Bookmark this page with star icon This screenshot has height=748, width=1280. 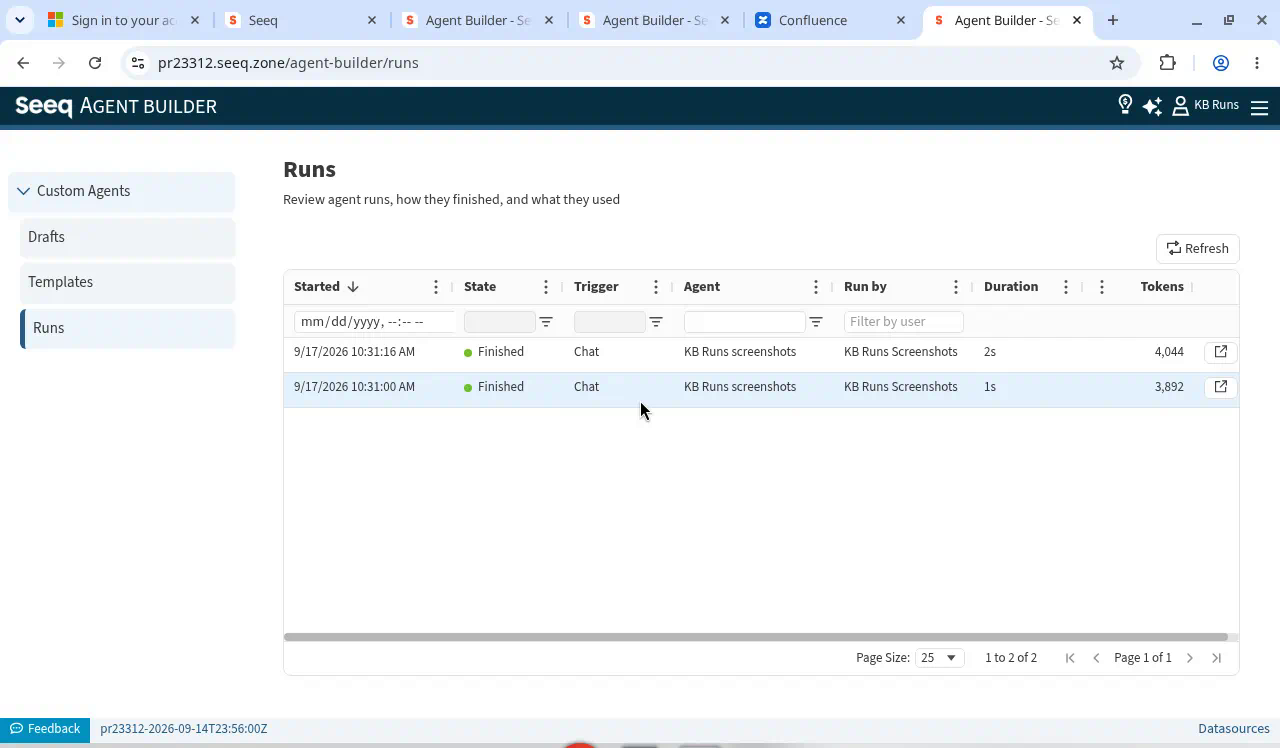click(x=1117, y=63)
